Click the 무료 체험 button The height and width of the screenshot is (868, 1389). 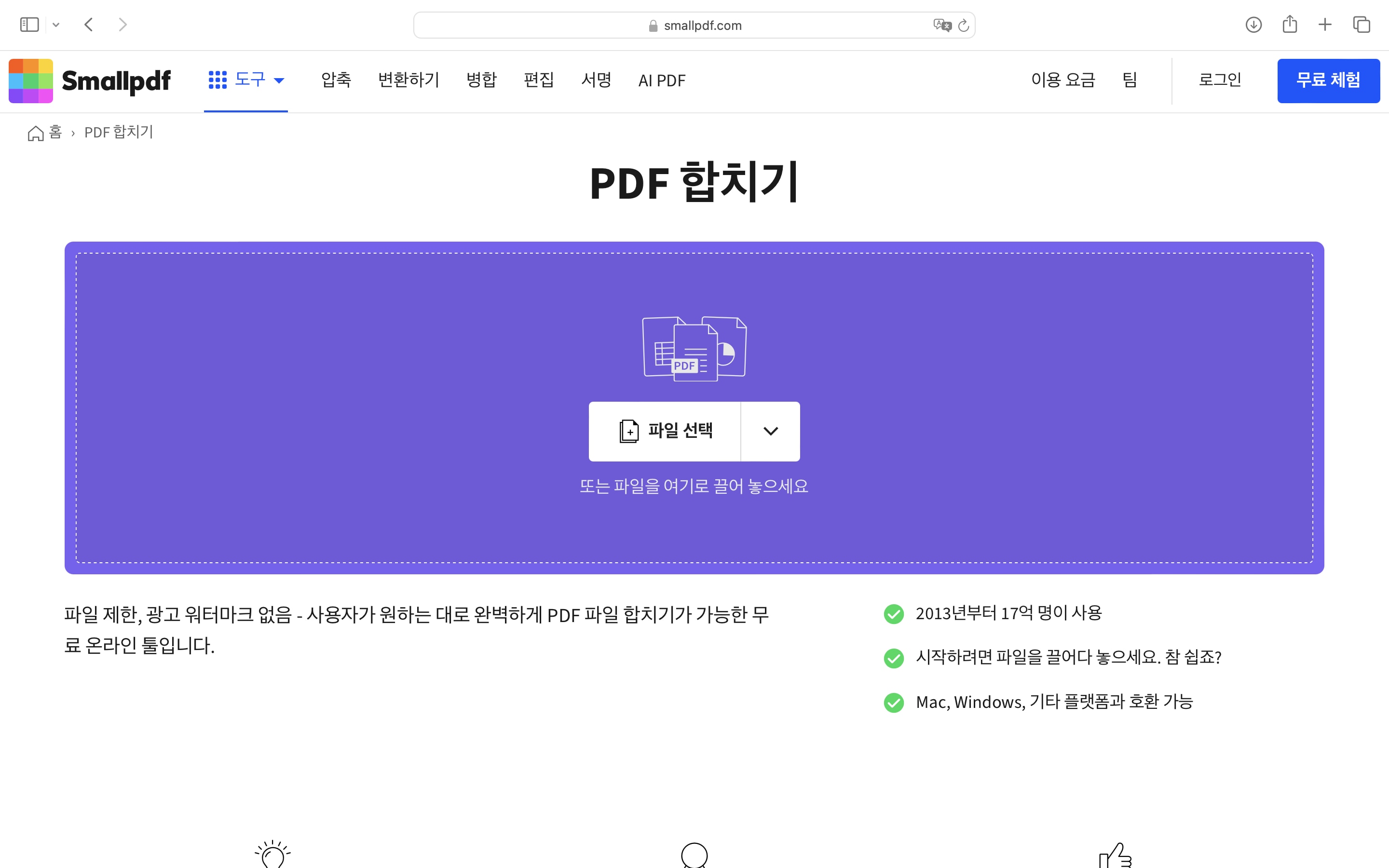[x=1328, y=81]
